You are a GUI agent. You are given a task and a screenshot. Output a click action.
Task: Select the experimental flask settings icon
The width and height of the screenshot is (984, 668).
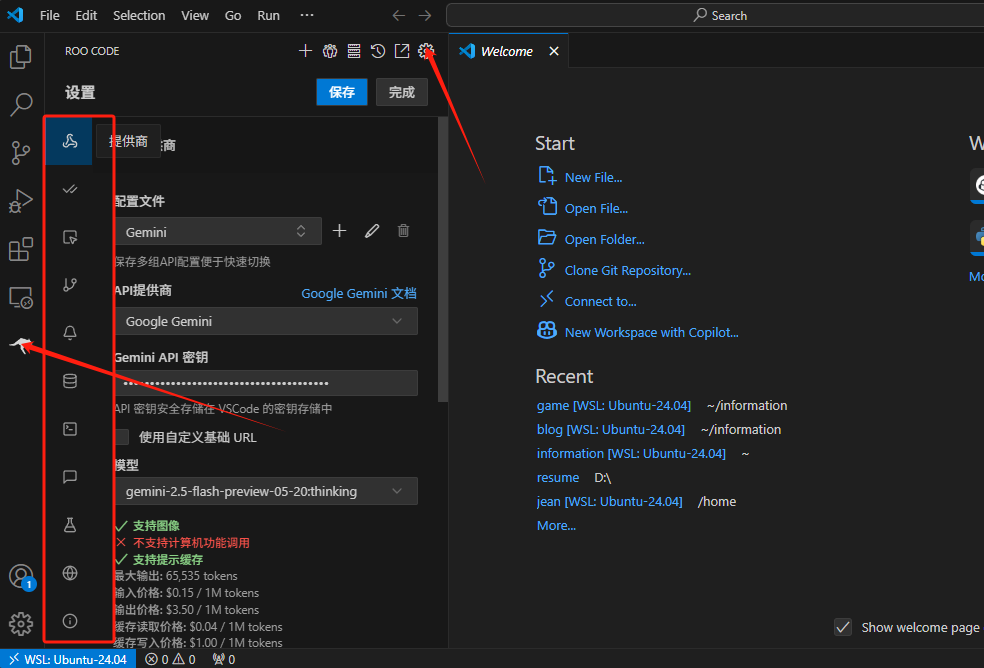tap(70, 525)
